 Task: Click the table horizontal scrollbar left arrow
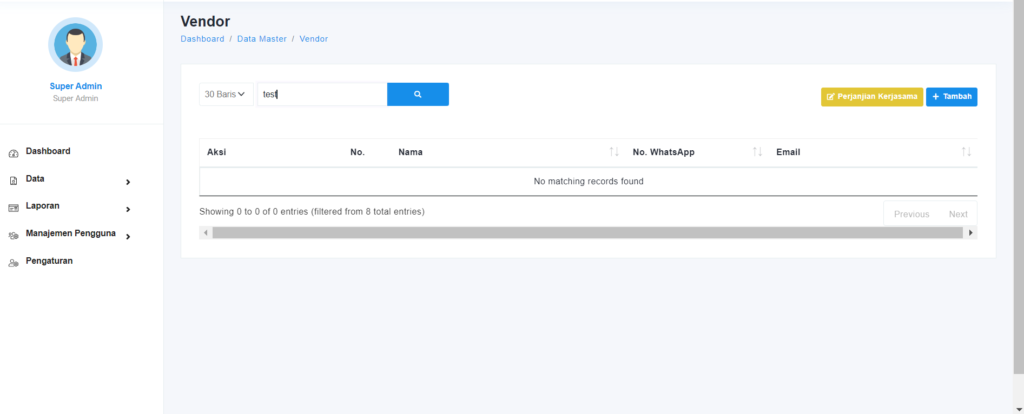(206, 232)
